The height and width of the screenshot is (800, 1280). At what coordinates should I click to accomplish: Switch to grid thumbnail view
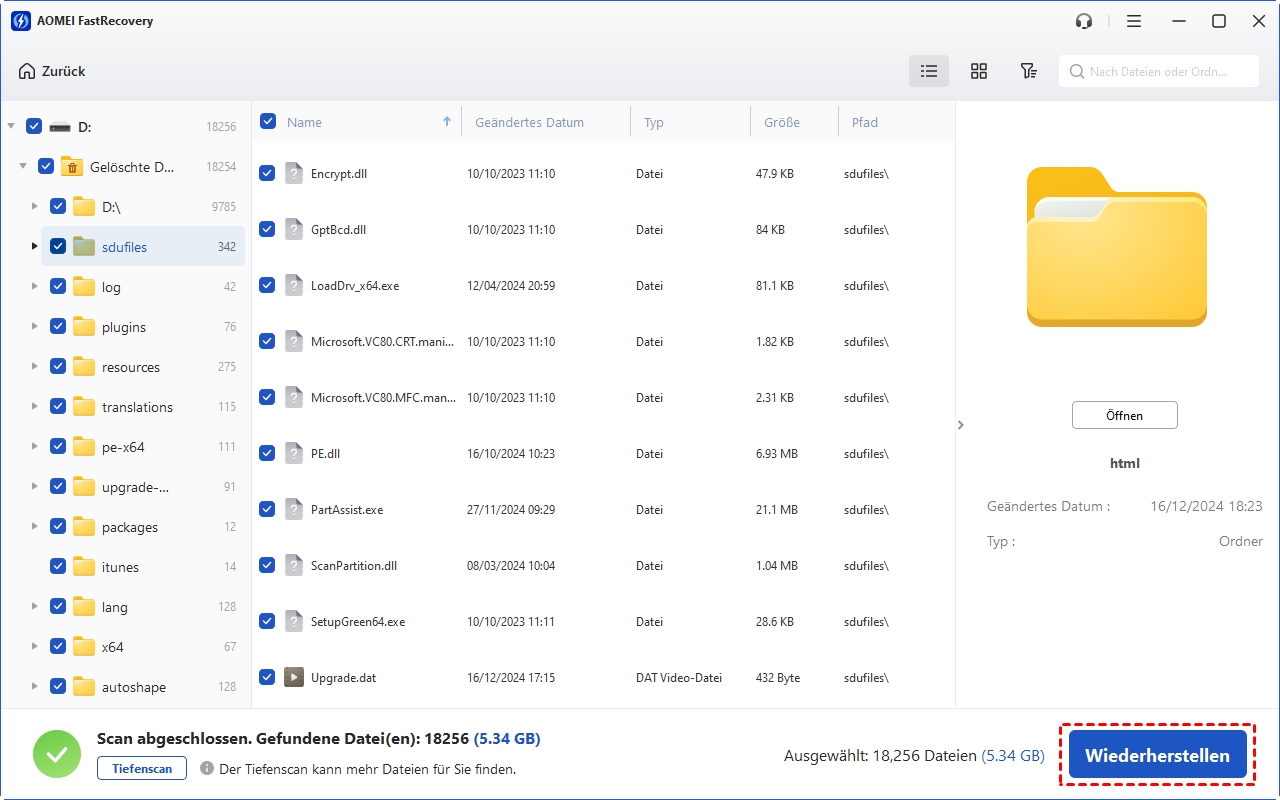click(x=979, y=71)
